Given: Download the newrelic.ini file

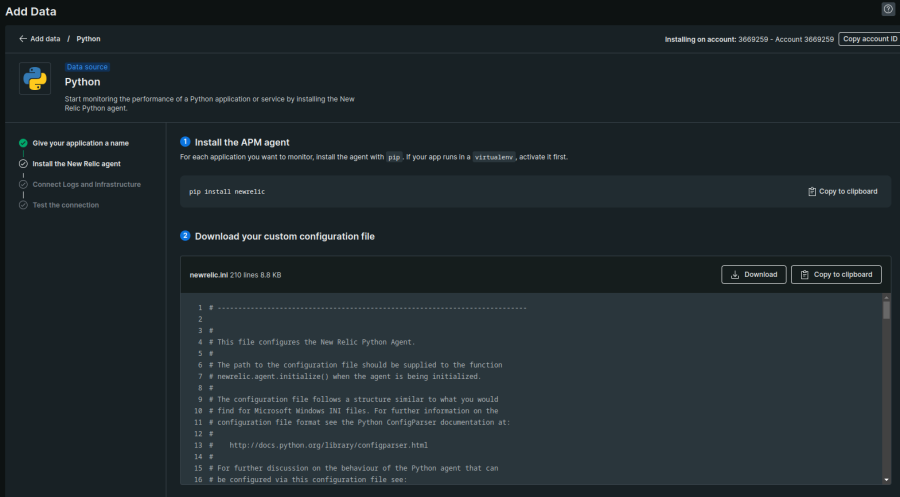Looking at the screenshot, I should [754, 275].
